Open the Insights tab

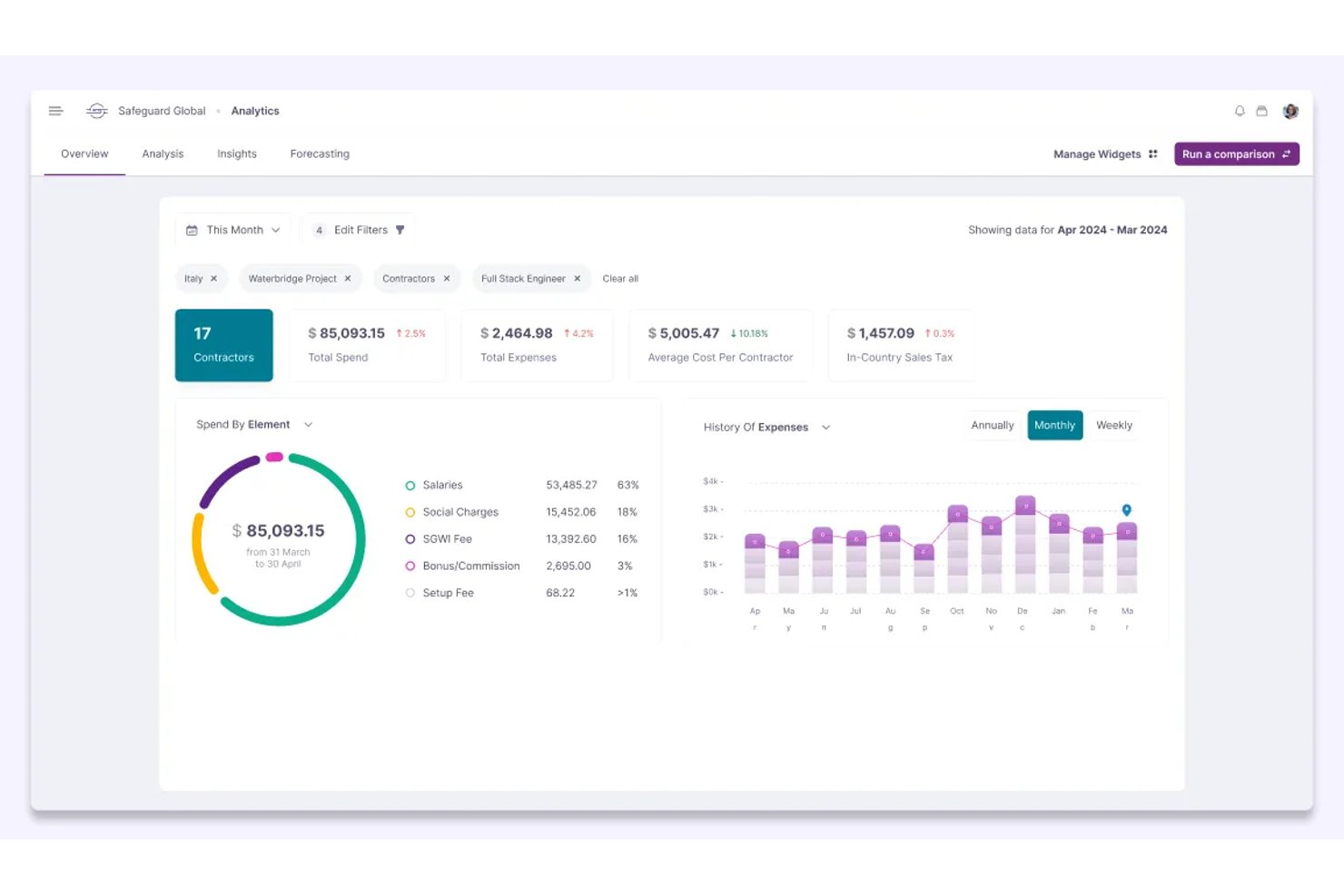[237, 154]
